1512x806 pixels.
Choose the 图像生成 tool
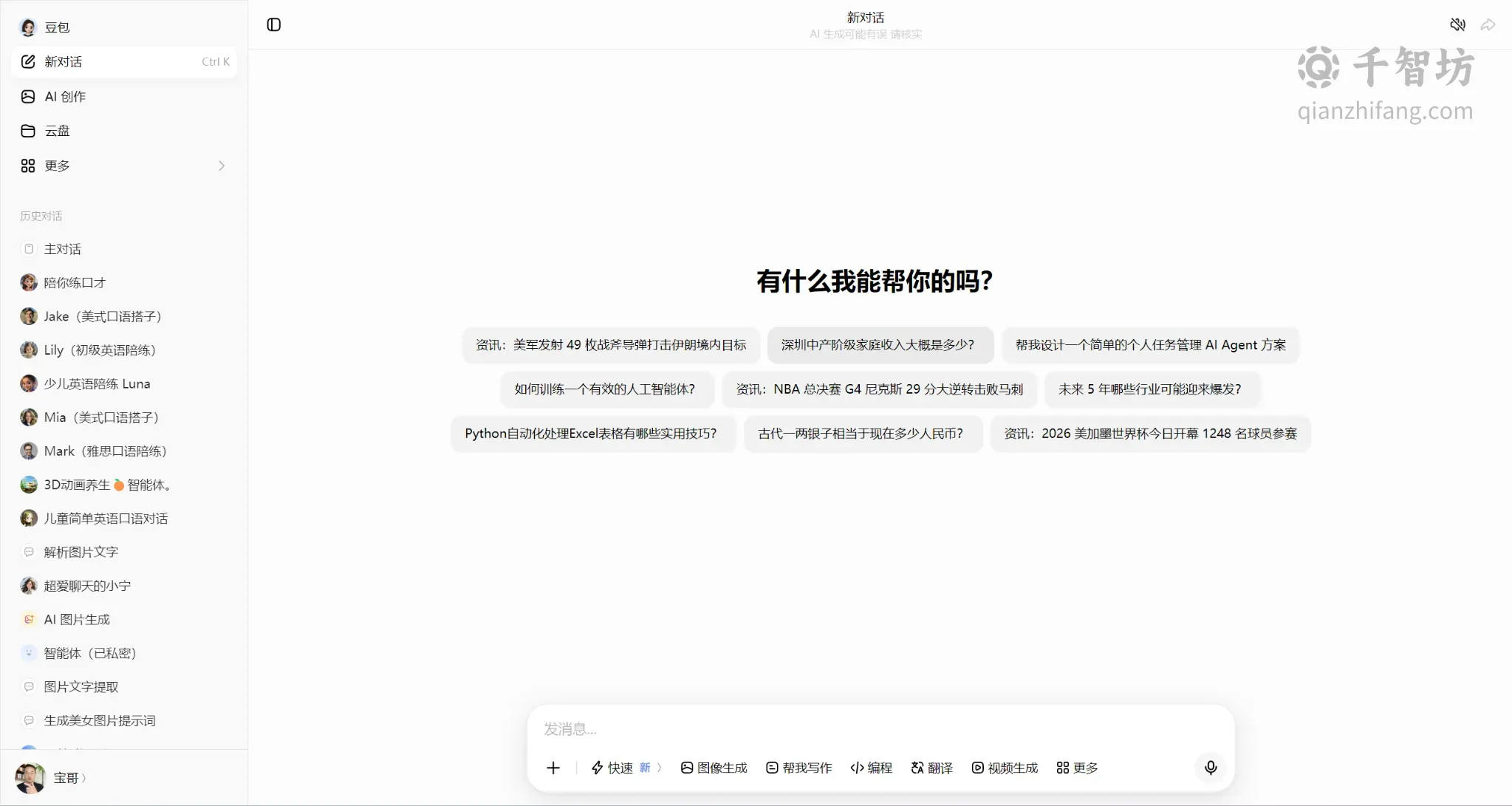tap(714, 768)
